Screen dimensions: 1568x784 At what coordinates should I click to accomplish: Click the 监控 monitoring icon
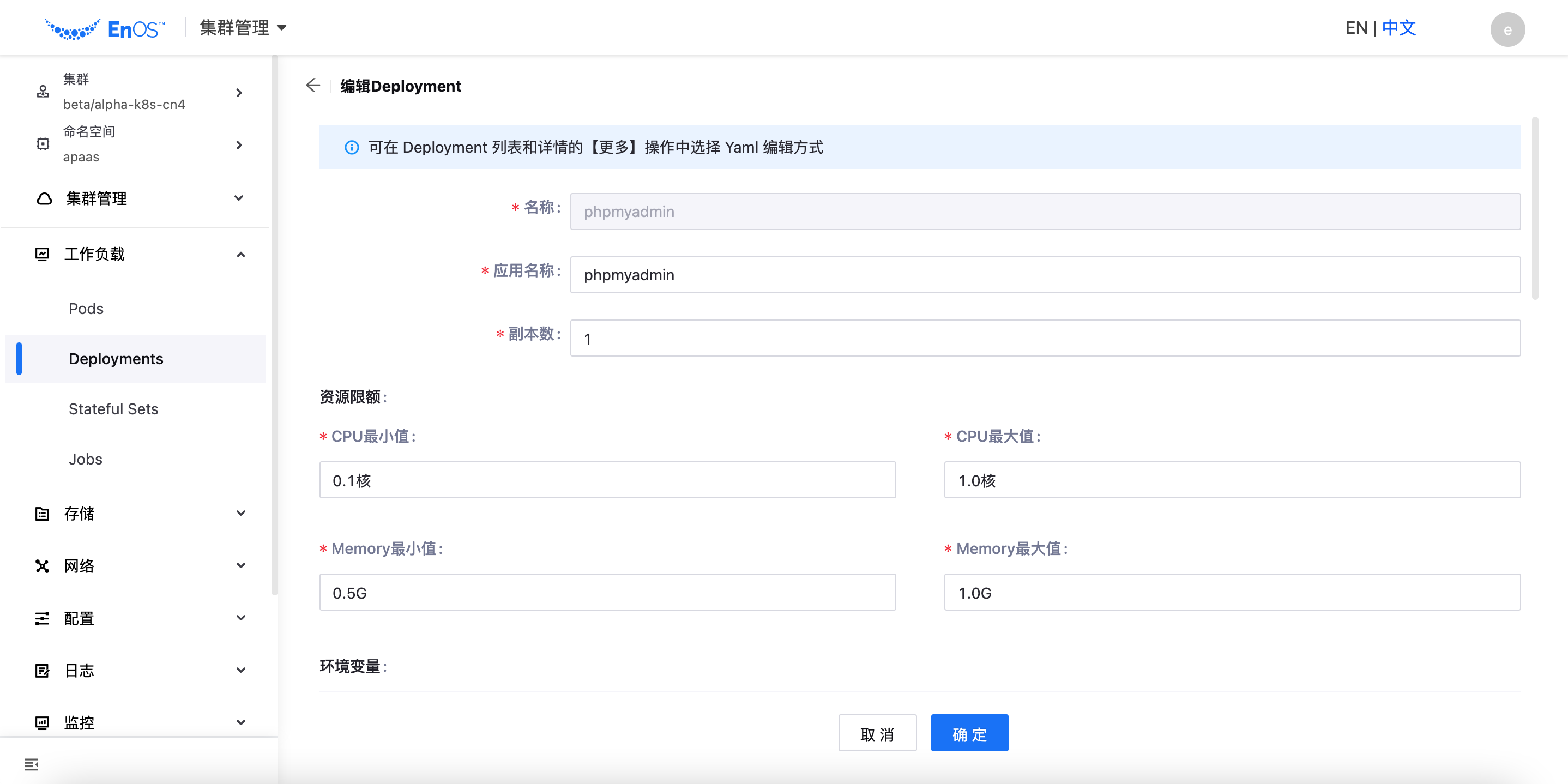pos(42,722)
